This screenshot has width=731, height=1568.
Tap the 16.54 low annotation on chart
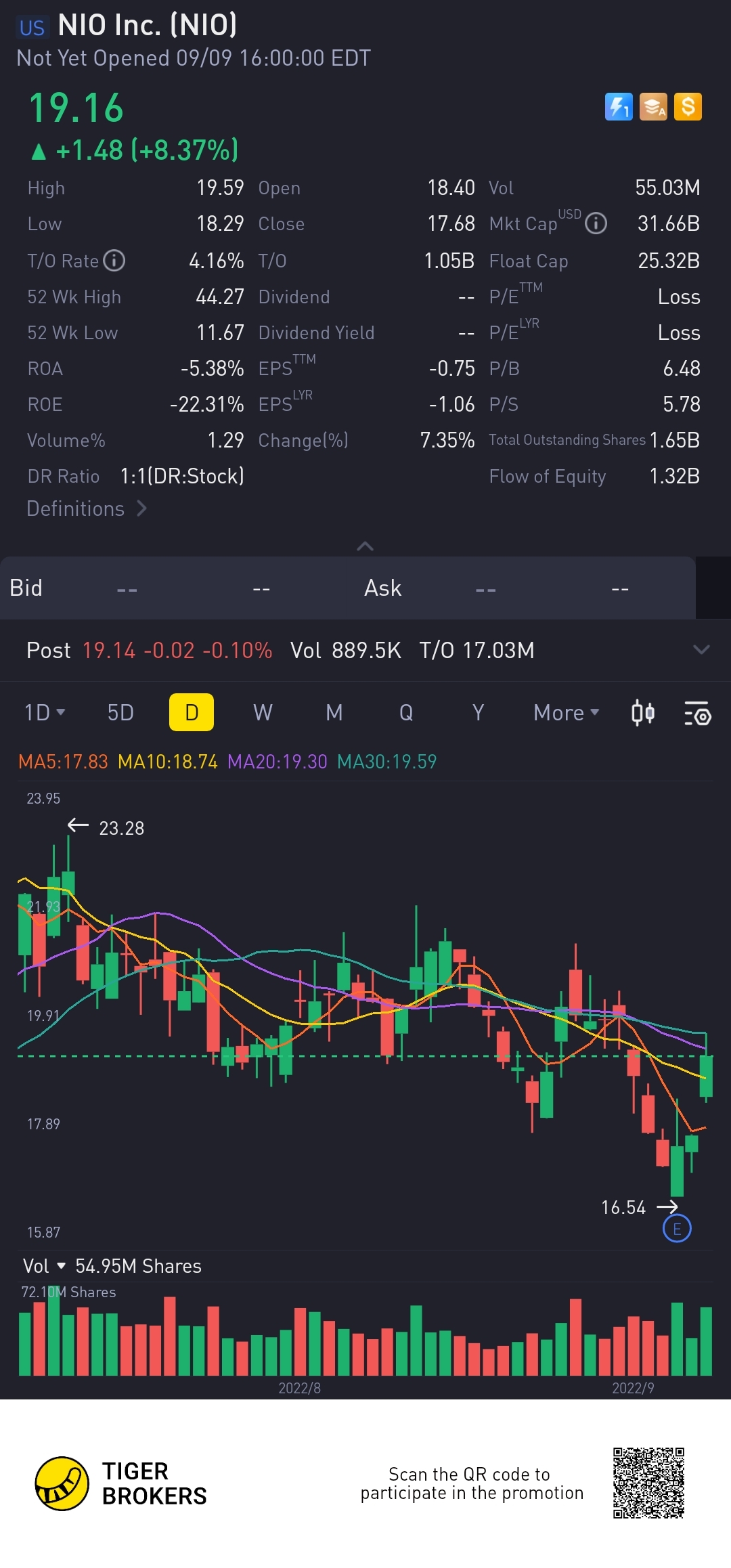(x=623, y=1207)
